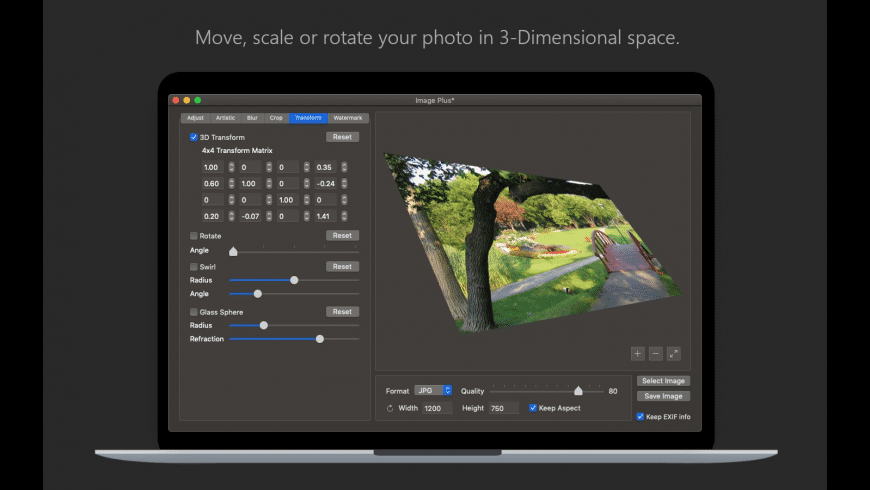870x490 pixels.
Task: Click the Save Image button
Action: (x=664, y=396)
